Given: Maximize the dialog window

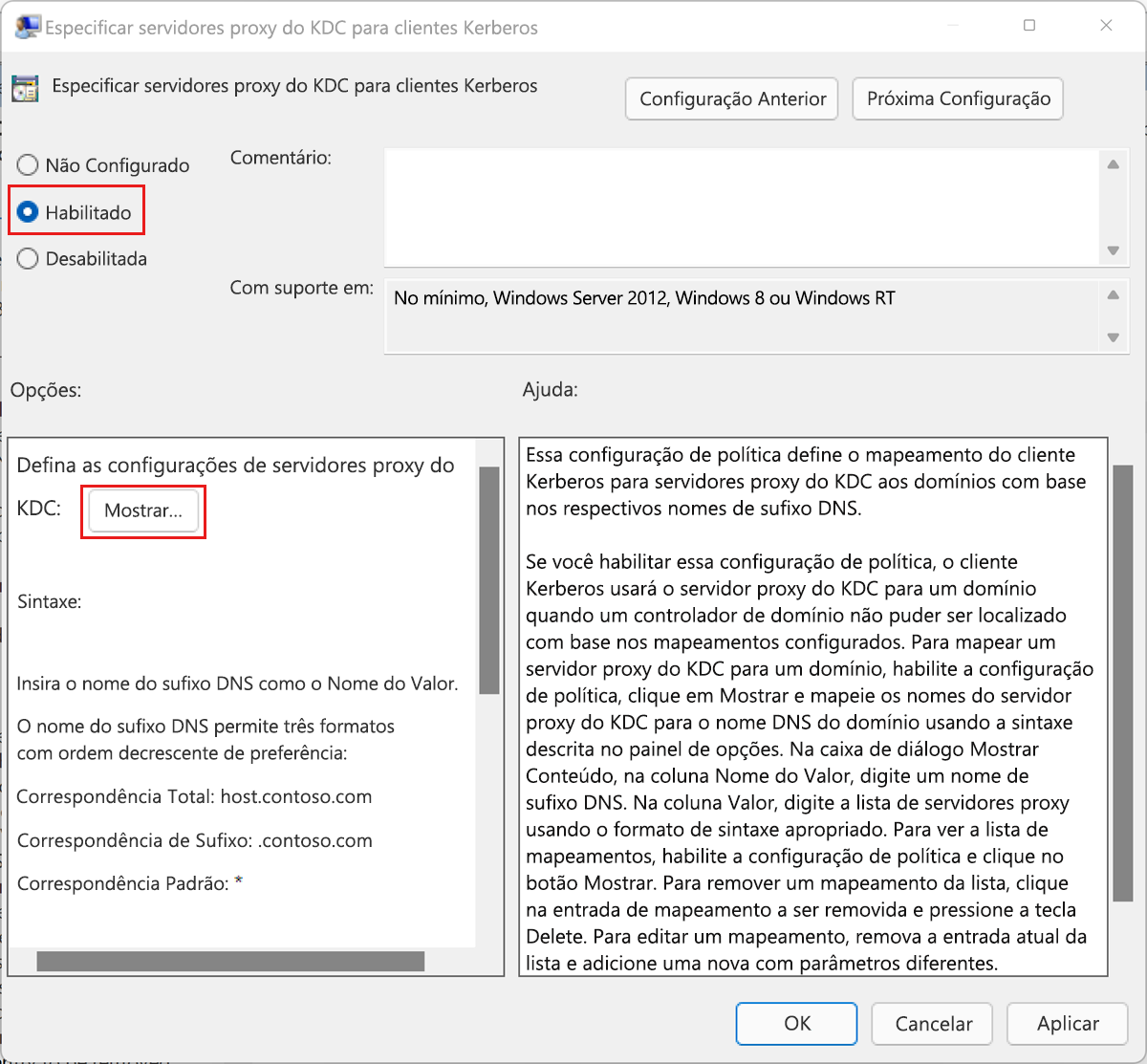Looking at the screenshot, I should click(x=1029, y=26).
